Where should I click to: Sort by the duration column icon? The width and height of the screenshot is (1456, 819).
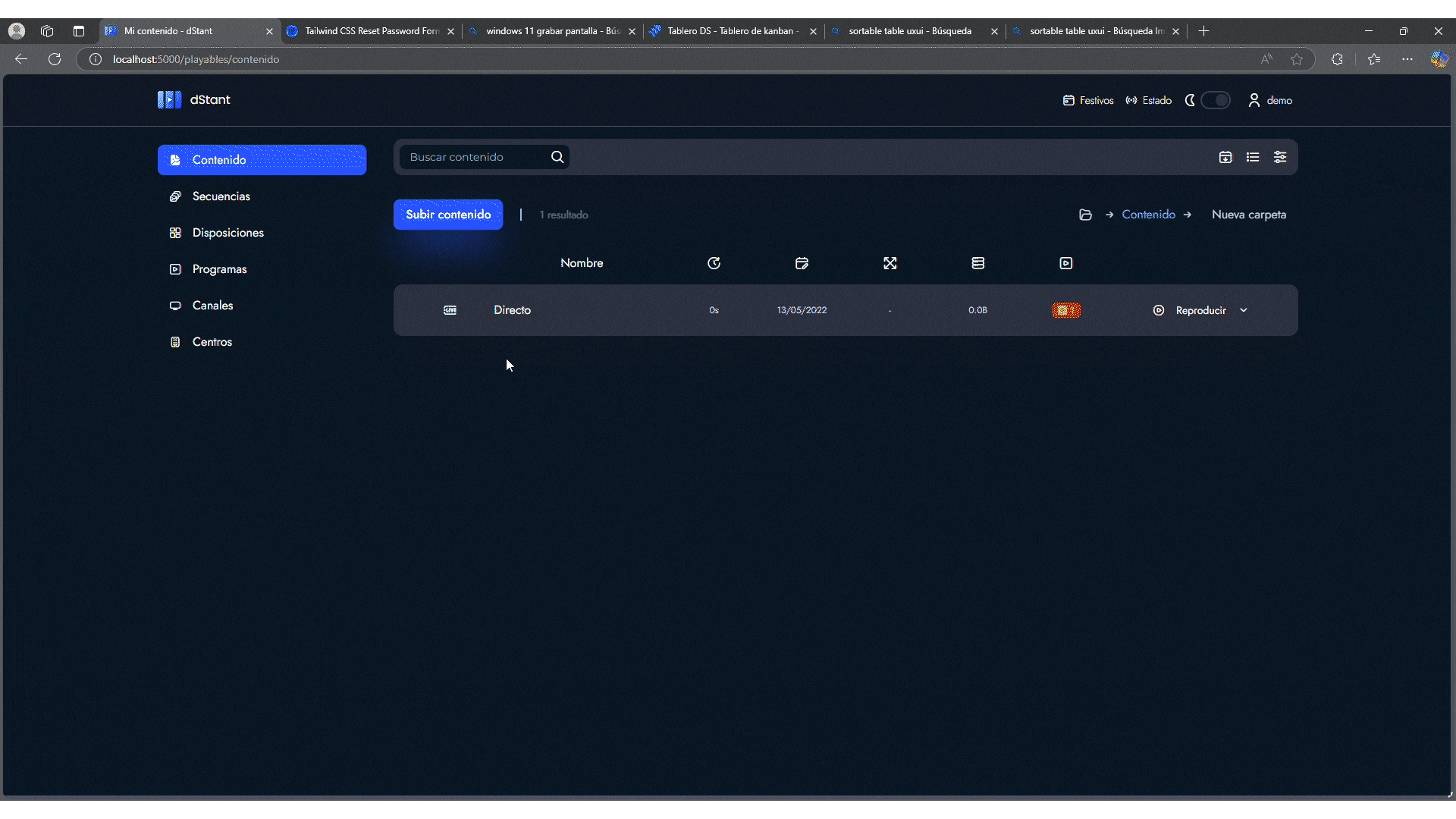point(714,263)
